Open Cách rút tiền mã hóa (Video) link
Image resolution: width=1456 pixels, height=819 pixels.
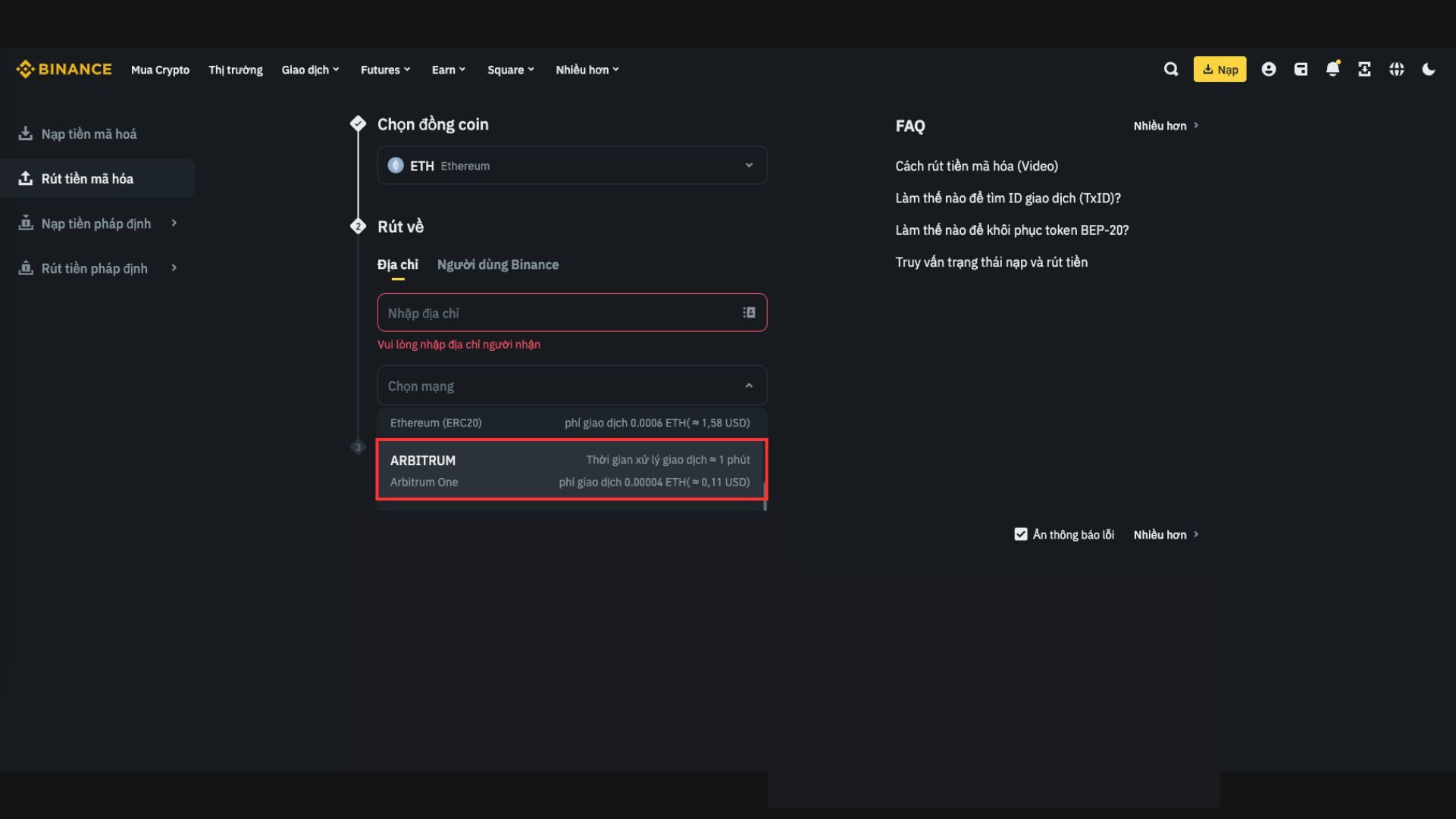pyautogui.click(x=976, y=166)
